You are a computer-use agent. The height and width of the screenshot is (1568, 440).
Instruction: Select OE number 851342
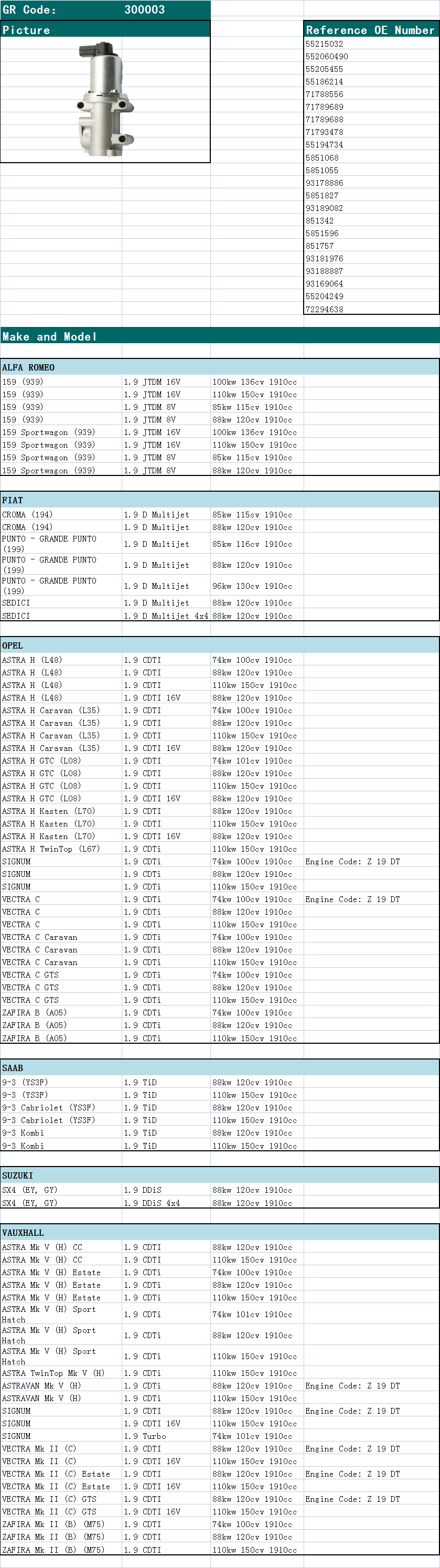(319, 221)
